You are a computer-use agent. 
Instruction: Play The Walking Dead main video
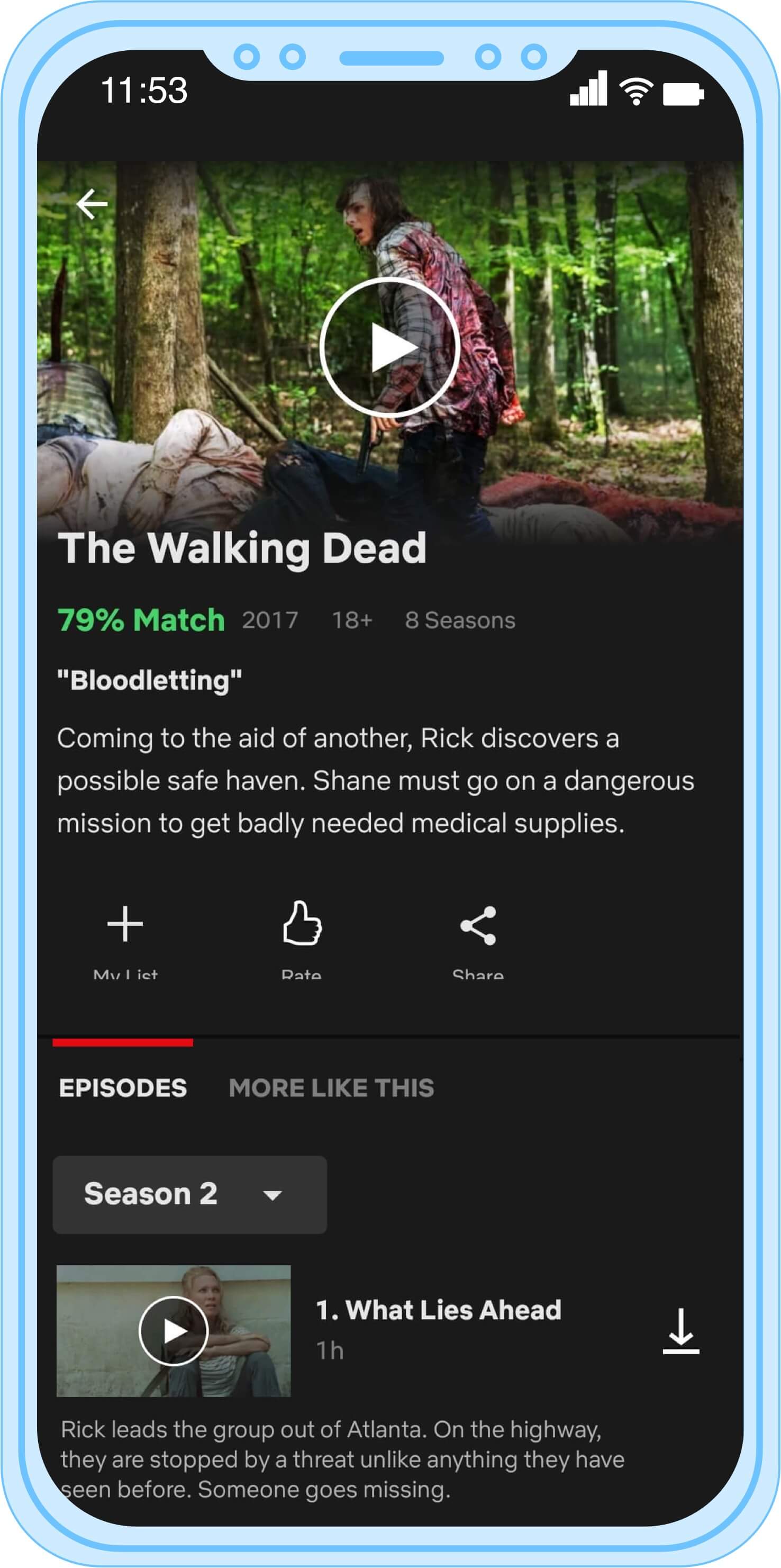[x=389, y=347]
